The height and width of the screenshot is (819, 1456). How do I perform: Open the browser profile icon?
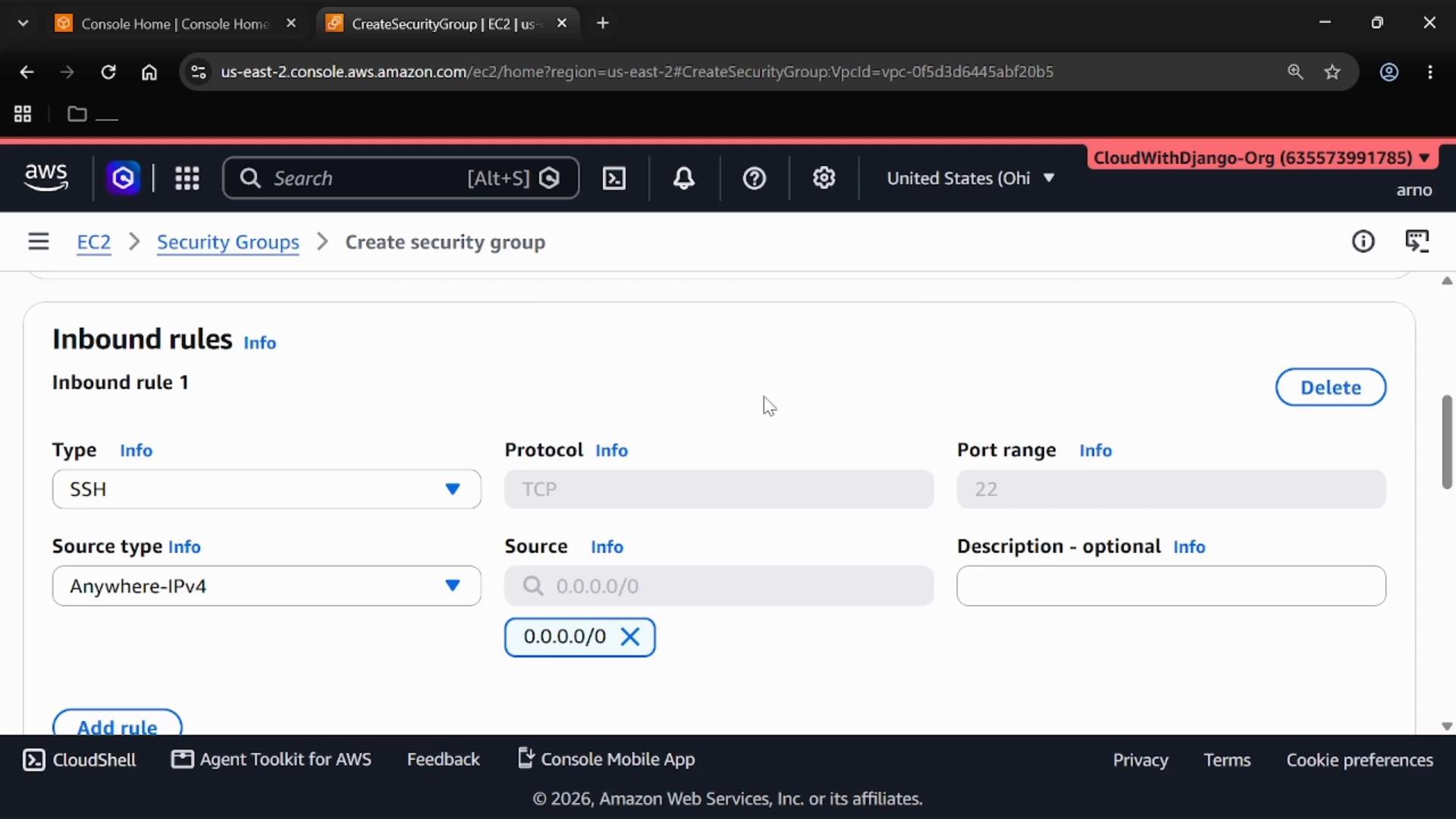tap(1389, 72)
